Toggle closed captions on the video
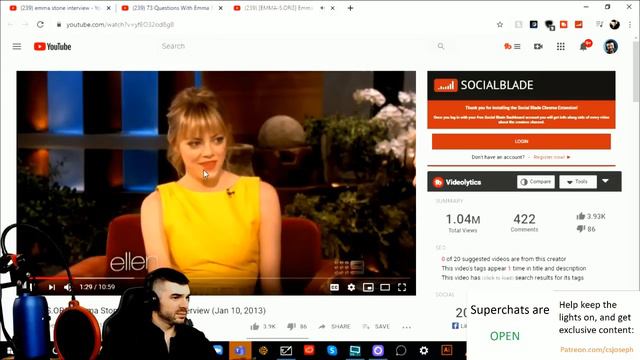The image size is (640, 360). pos(334,287)
